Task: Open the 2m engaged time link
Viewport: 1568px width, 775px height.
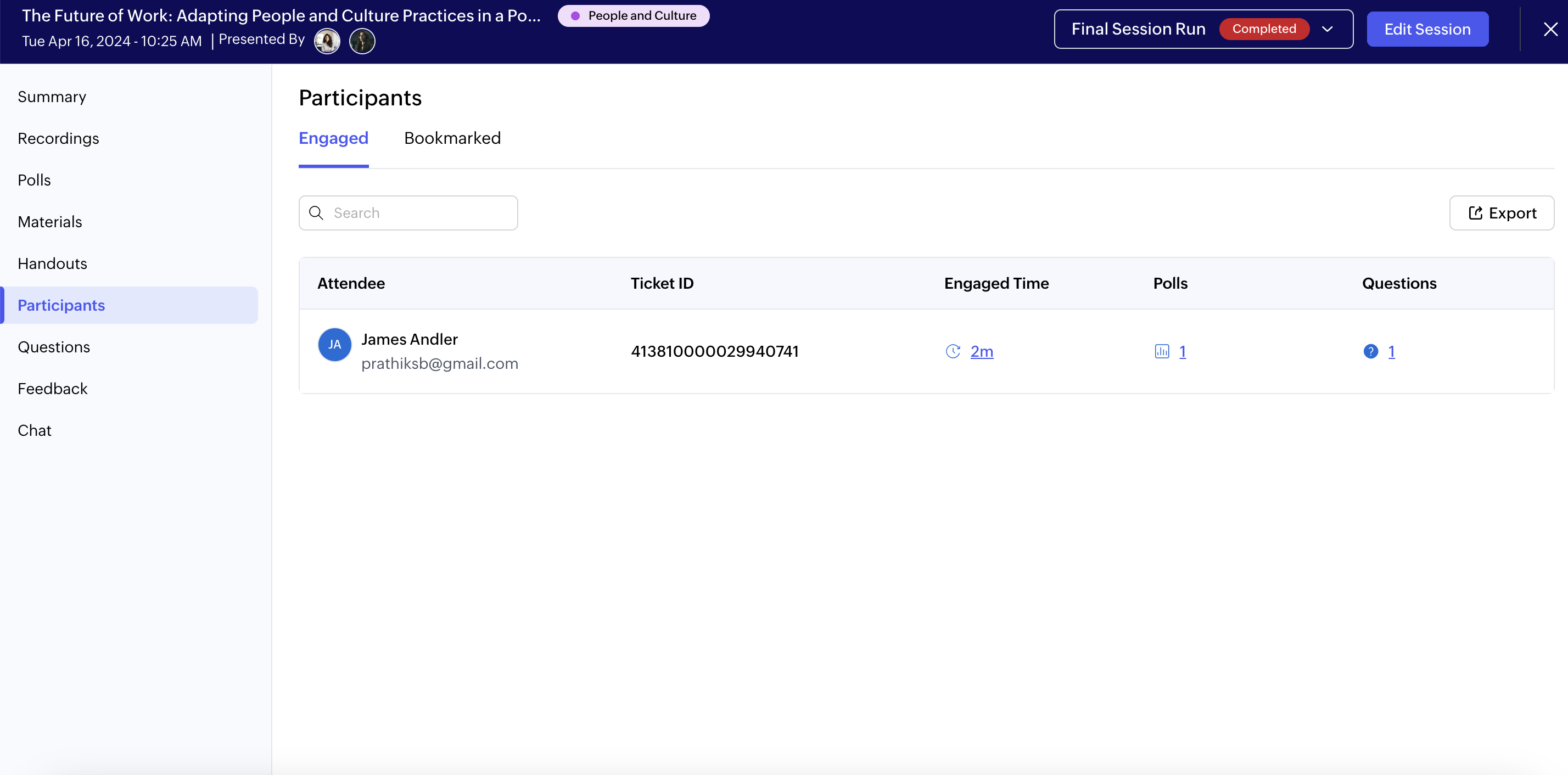Action: point(981,351)
